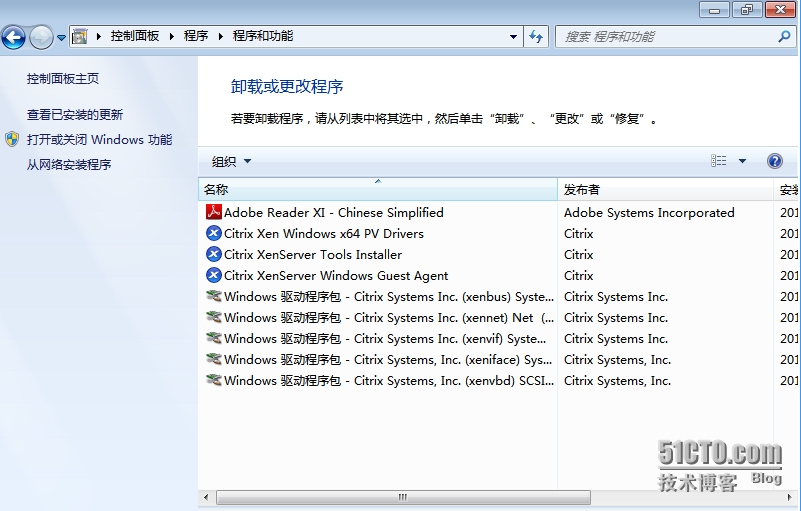Click Citrix XenServer Tools Installer icon
The width and height of the screenshot is (801, 511).
click(x=214, y=254)
